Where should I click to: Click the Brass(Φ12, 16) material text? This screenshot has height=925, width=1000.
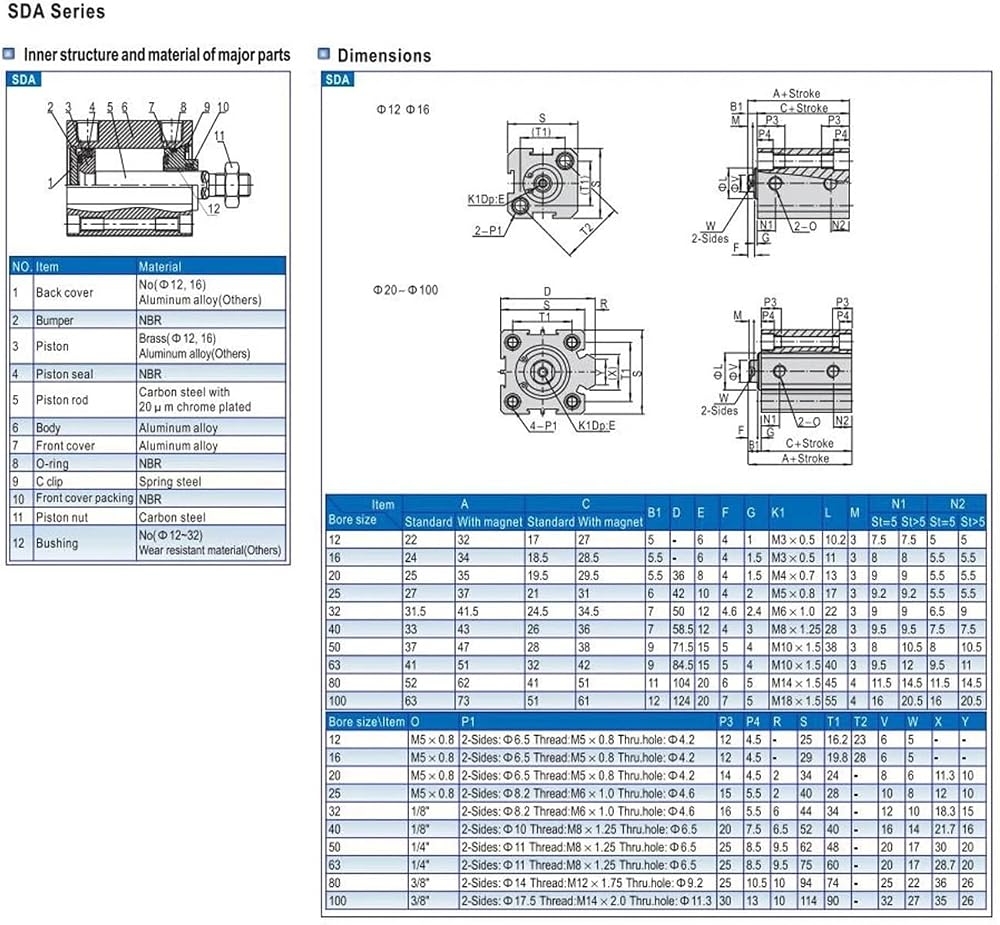pyautogui.click(x=177, y=338)
